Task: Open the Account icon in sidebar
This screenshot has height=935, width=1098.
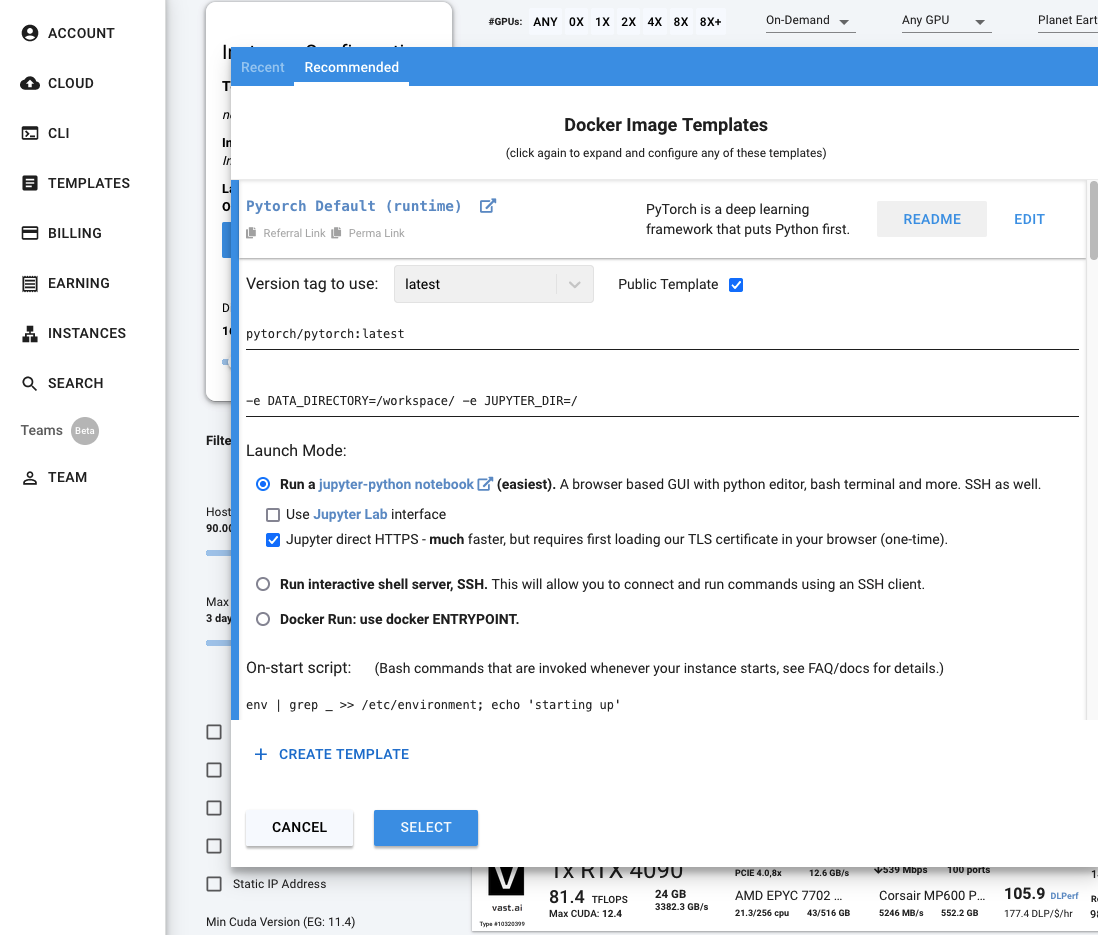Action: coord(29,33)
